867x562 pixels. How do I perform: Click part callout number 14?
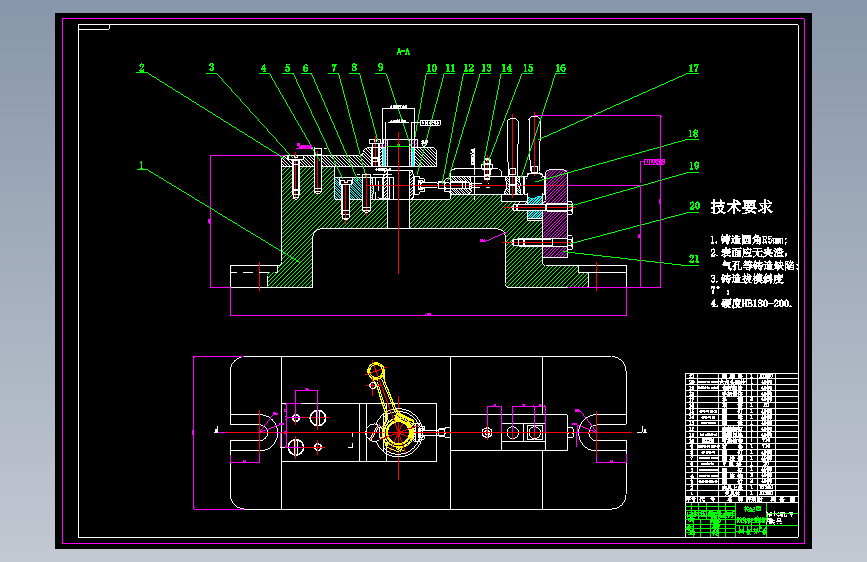[x=506, y=68]
